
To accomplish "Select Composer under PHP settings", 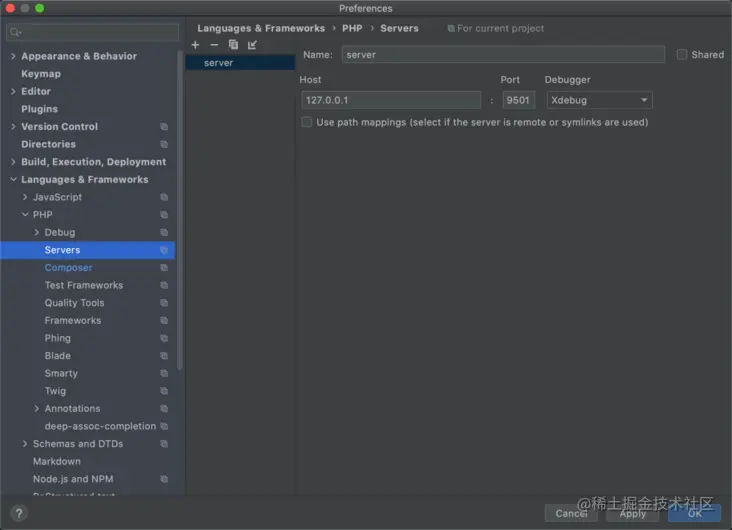I will coord(68,268).
